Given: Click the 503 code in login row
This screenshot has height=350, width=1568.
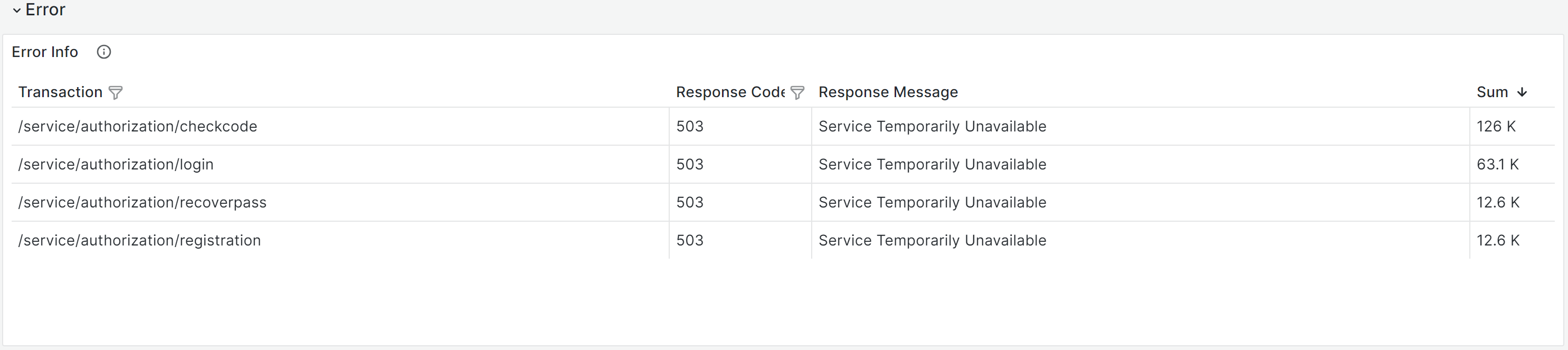Looking at the screenshot, I should pos(690,164).
